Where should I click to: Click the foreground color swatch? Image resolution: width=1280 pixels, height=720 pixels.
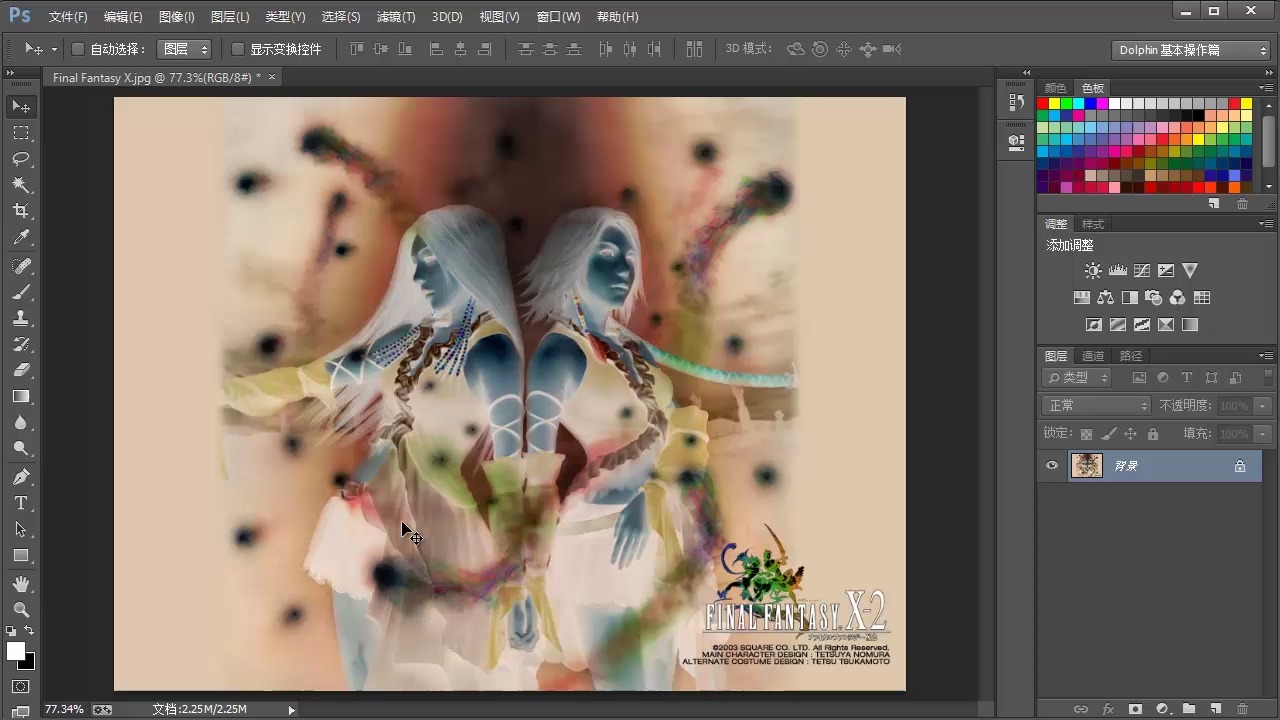[x=16, y=651]
